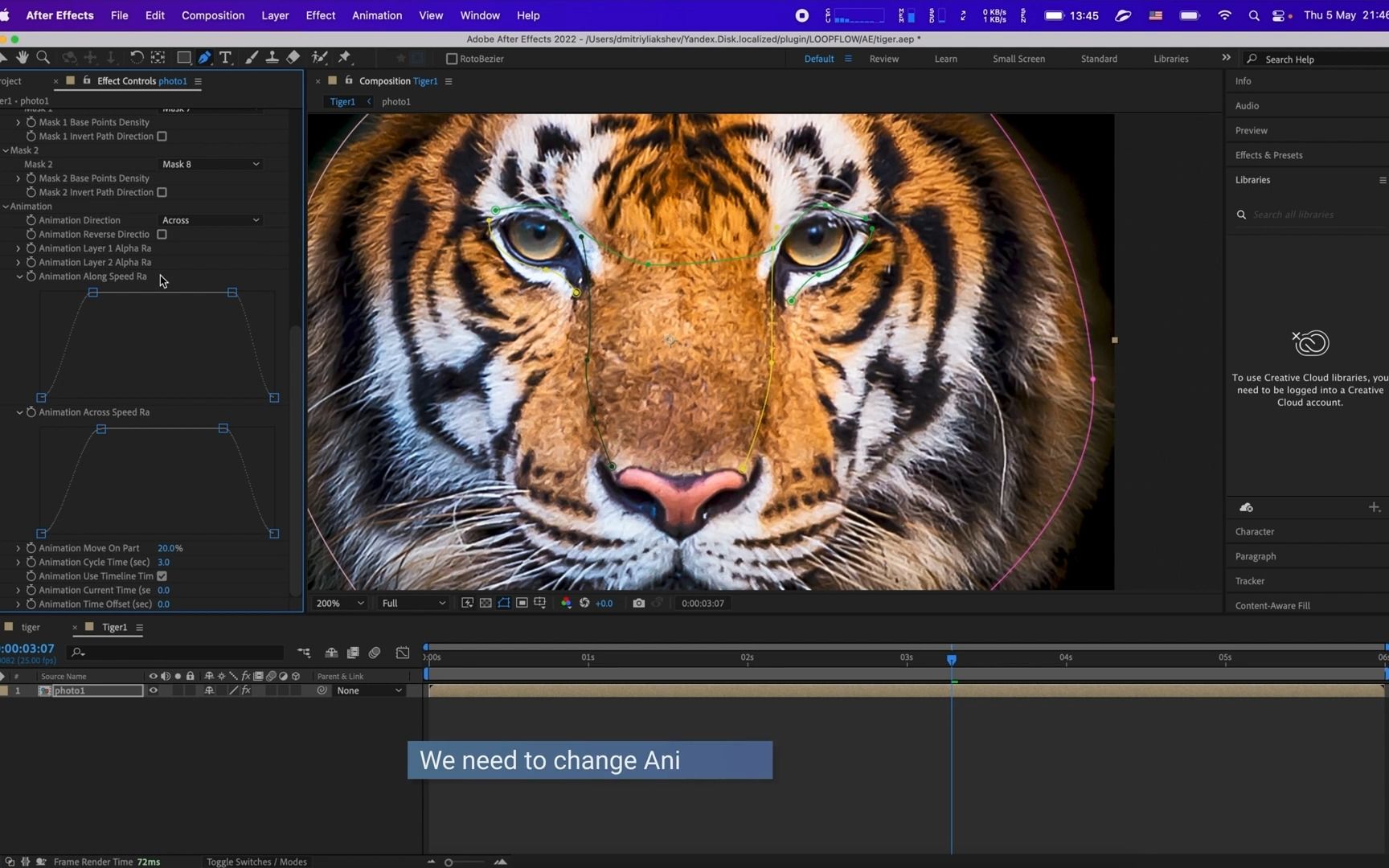1389x868 pixels.
Task: Click timeline zoom slider handle
Action: point(449,862)
